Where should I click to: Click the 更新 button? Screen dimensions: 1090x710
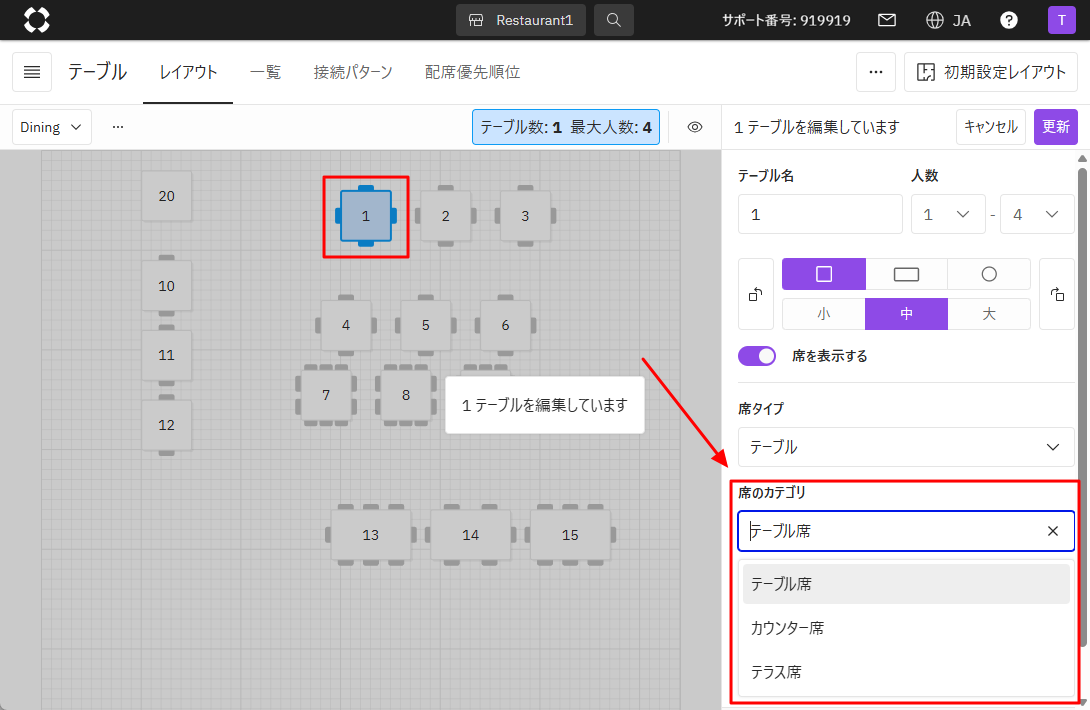pyautogui.click(x=1055, y=127)
